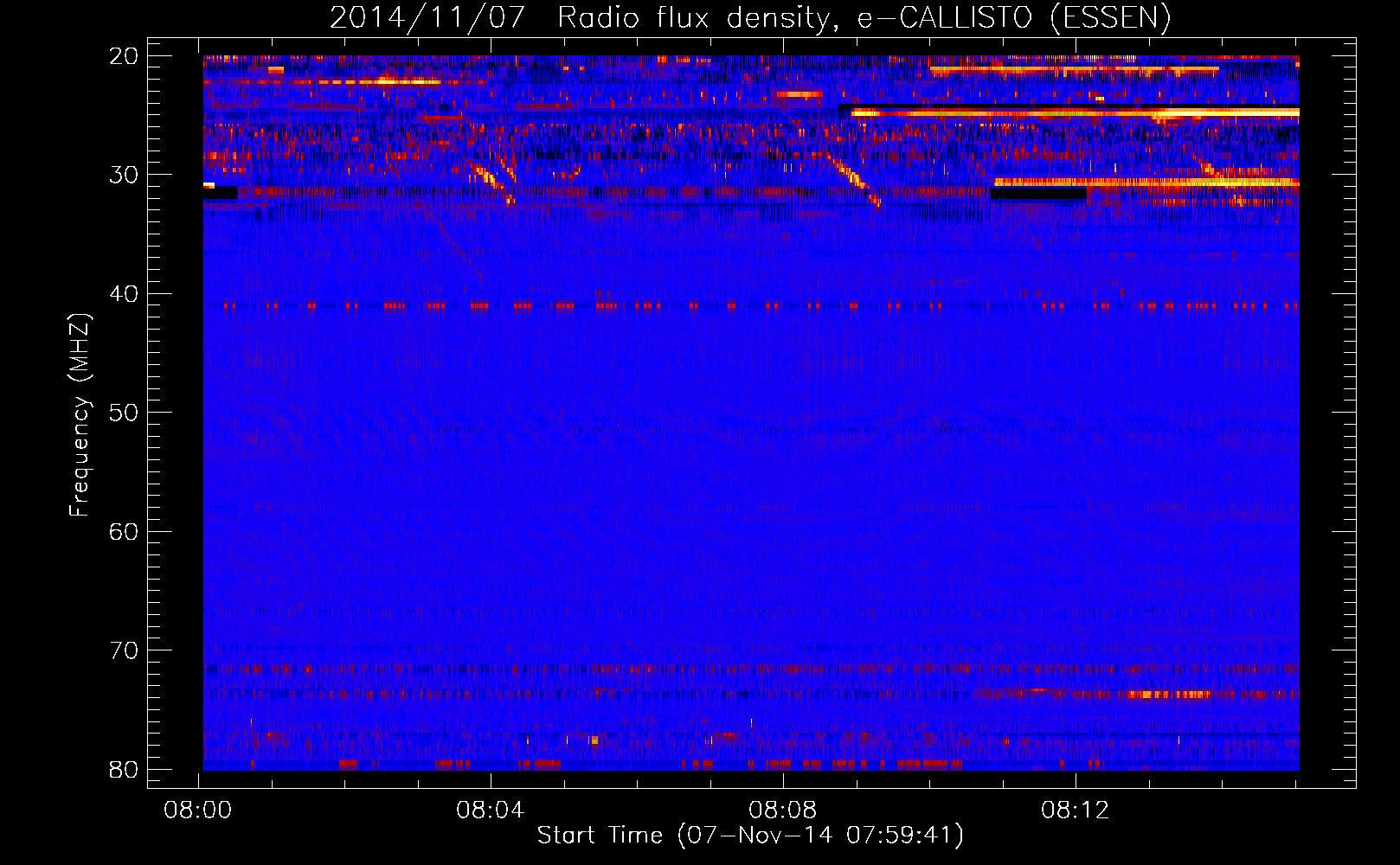Viewport: 1400px width, 865px height.
Task: Click the '80' frequency tick label
Action: coord(123,769)
